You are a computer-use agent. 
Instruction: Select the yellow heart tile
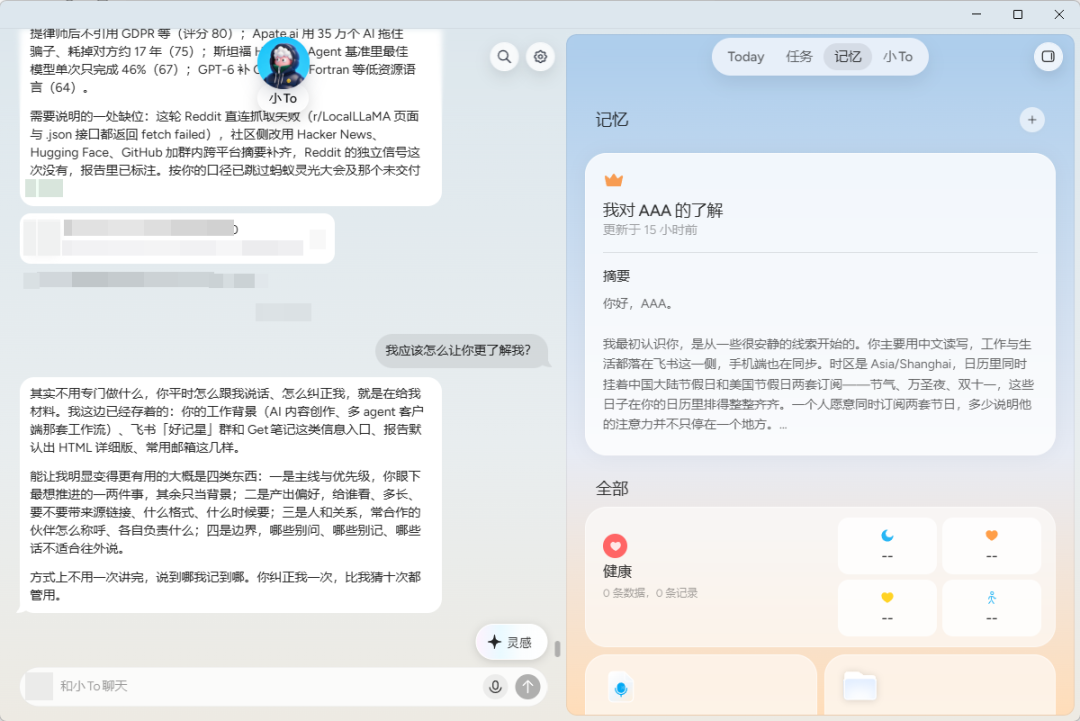click(x=887, y=607)
